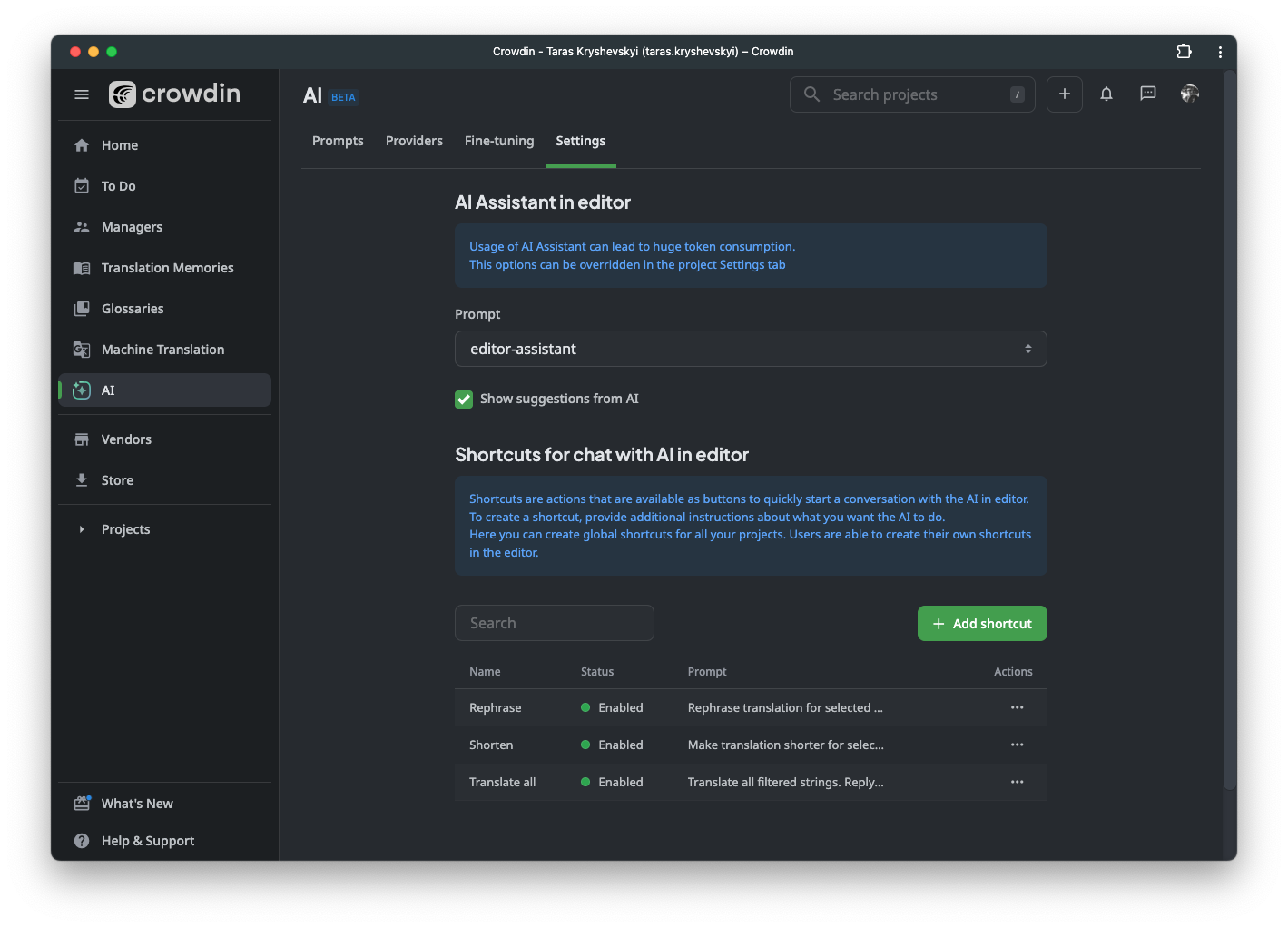Screen dimensions: 1288x928
Task: Click the Crowdin logo
Action: tap(175, 94)
